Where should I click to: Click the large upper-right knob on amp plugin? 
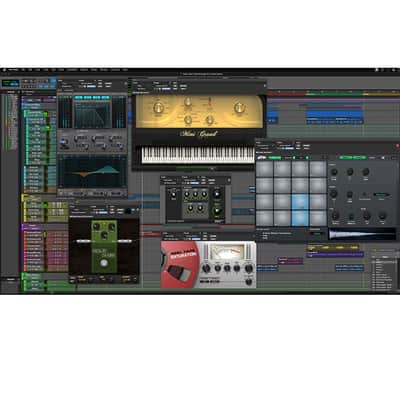coord(217,194)
